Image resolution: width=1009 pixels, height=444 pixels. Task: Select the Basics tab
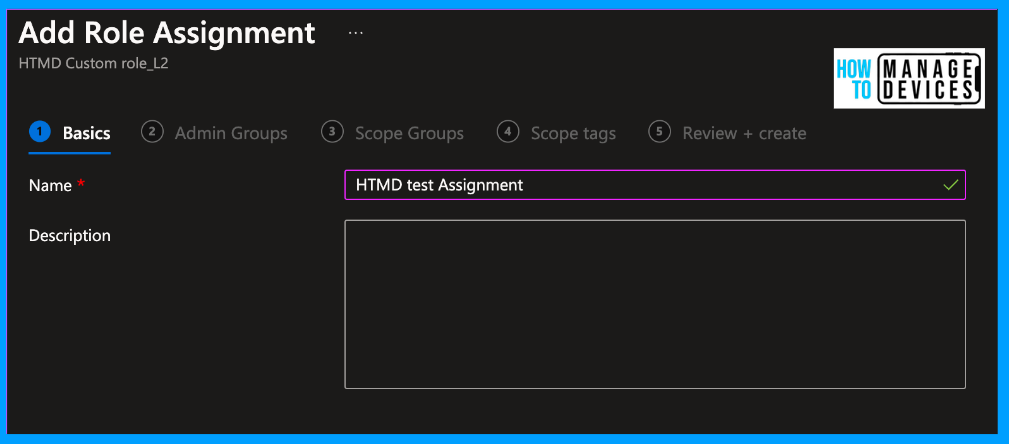pos(70,133)
